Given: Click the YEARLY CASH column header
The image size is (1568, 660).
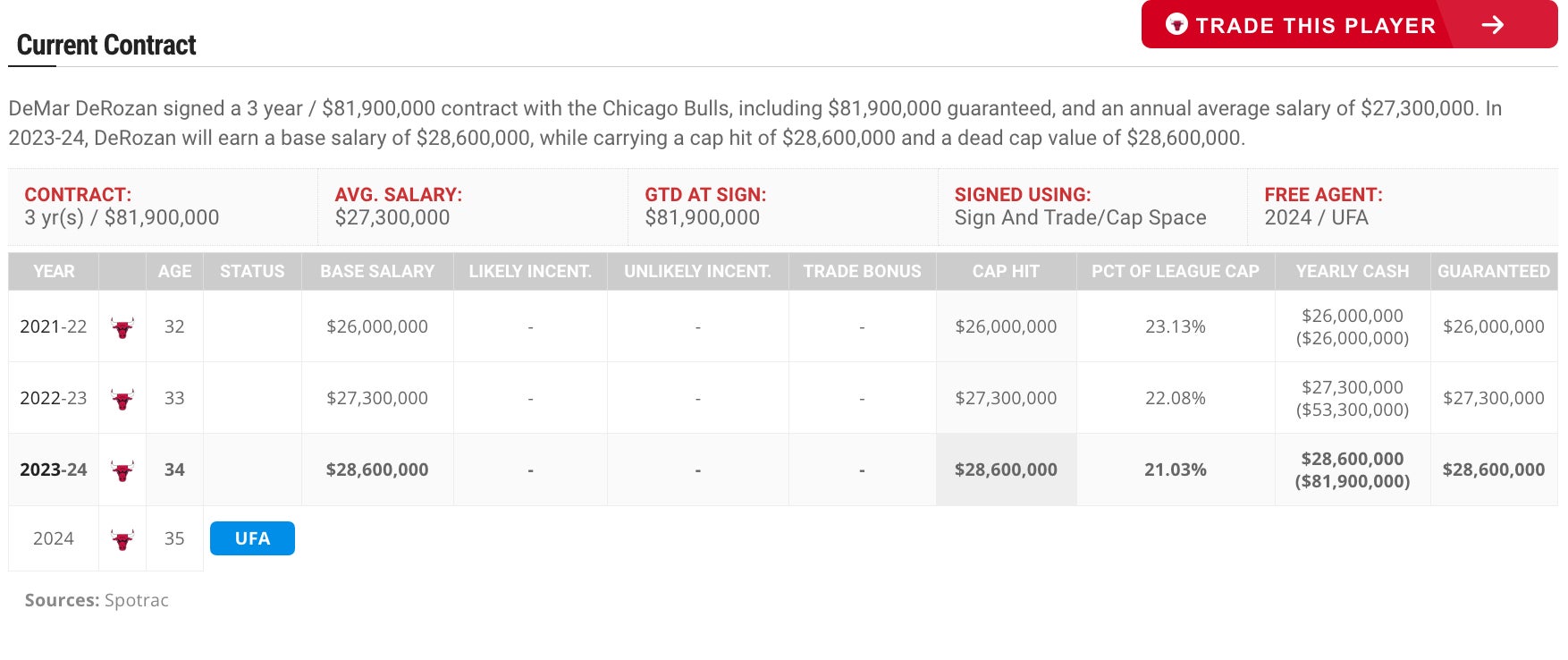Looking at the screenshot, I should (x=1352, y=272).
